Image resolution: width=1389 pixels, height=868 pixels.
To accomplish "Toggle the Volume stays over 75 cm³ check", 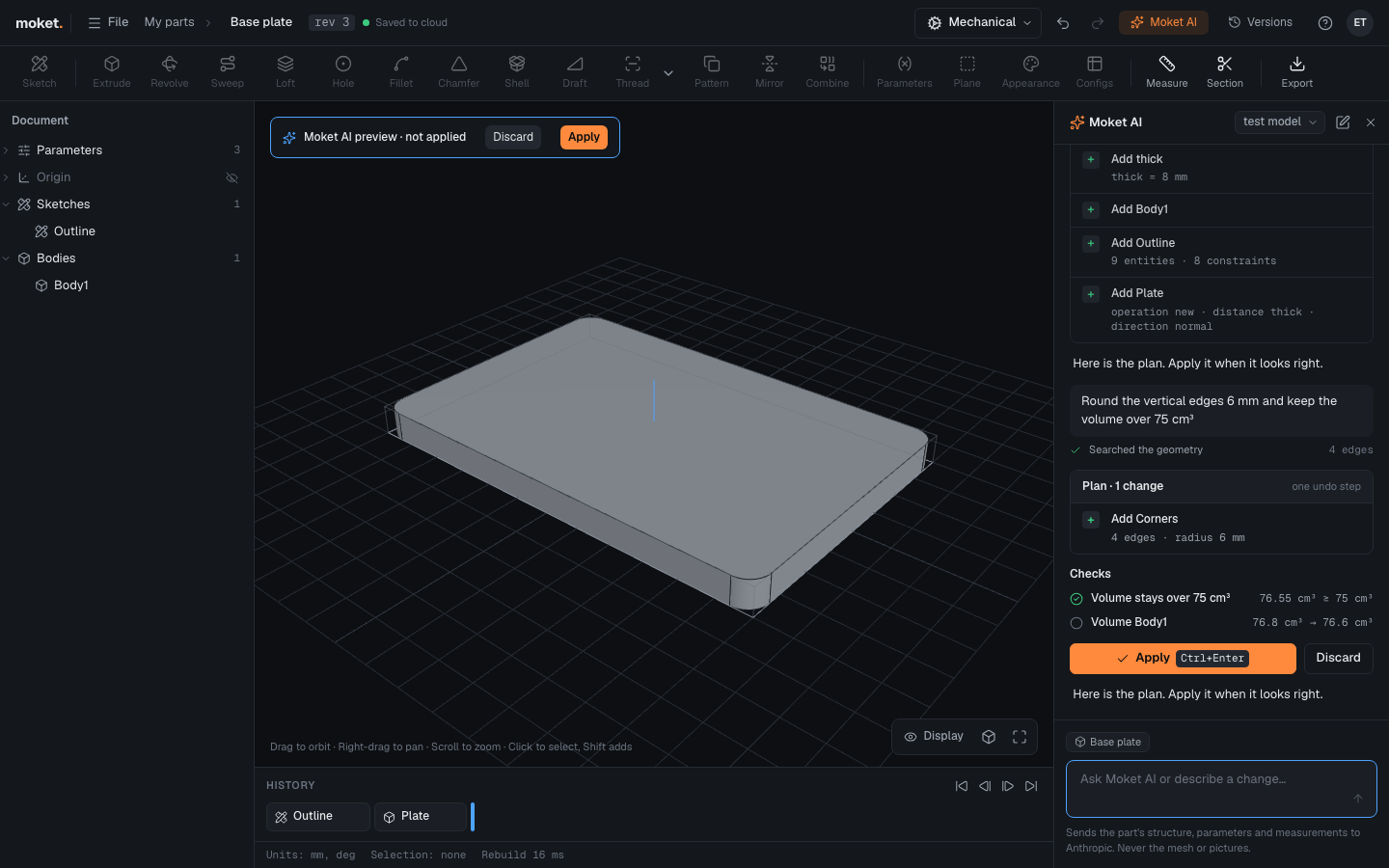I will click(x=1076, y=599).
